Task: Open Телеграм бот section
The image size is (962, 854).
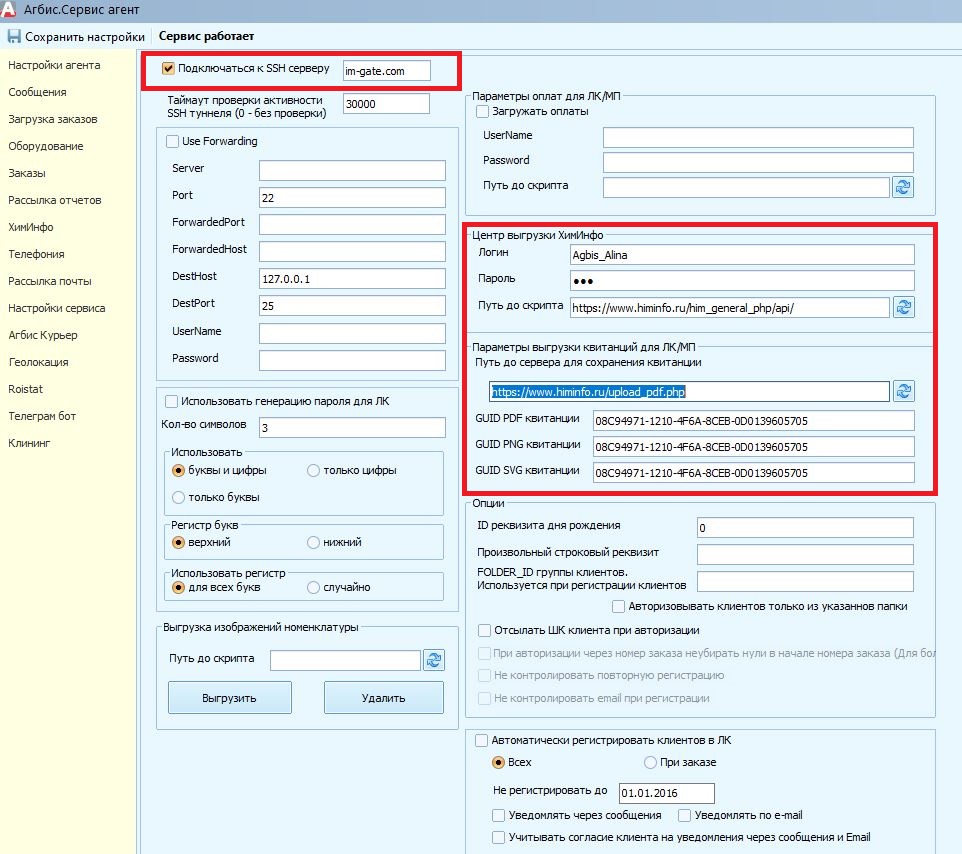Action: tap(42, 416)
